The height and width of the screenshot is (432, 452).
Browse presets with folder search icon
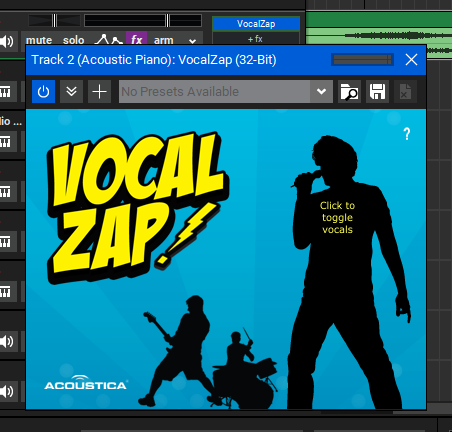pos(349,92)
